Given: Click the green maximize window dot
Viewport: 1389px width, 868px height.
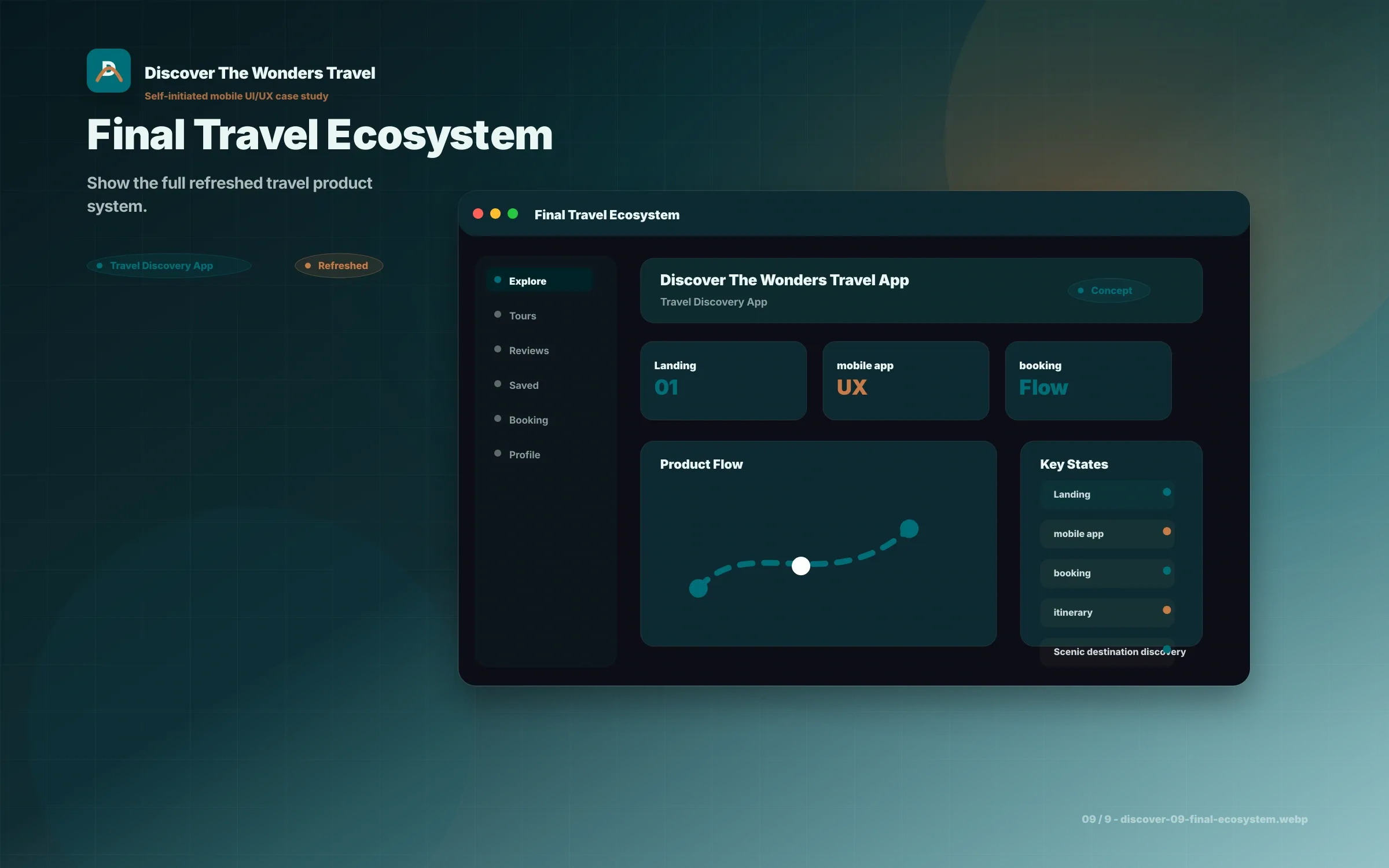Looking at the screenshot, I should pos(513,214).
